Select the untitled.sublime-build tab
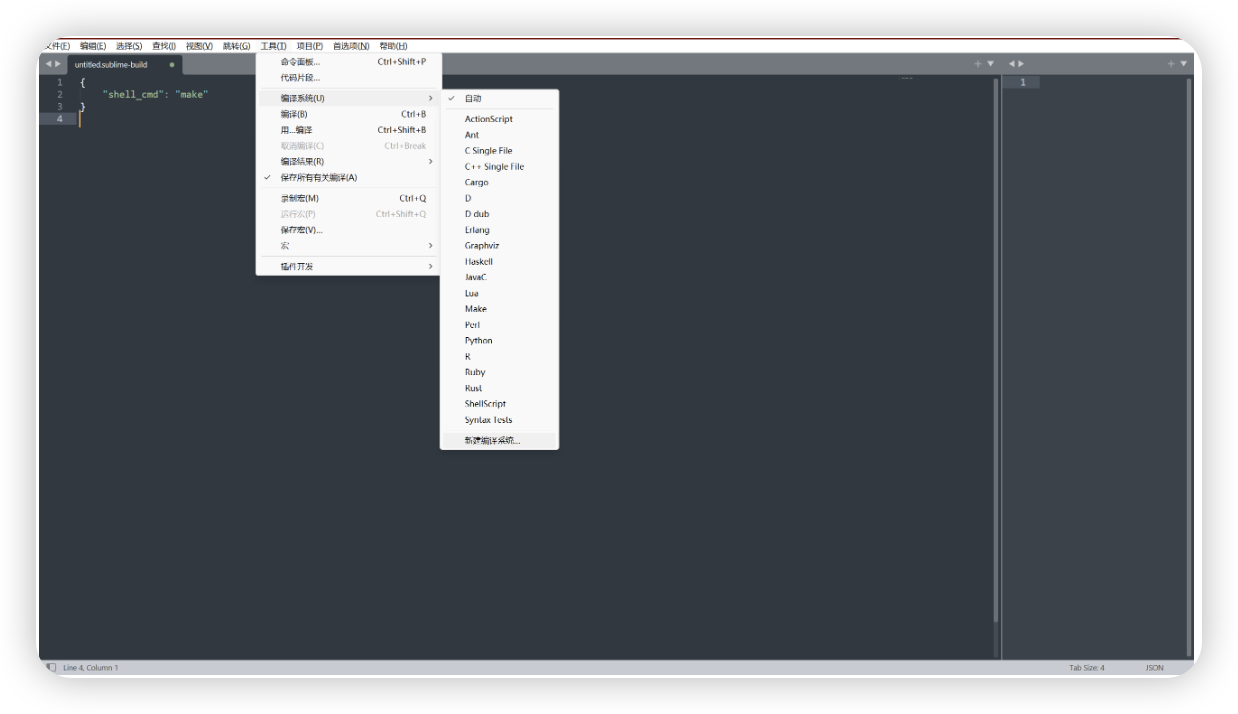This screenshot has width=1238, height=714. point(111,65)
